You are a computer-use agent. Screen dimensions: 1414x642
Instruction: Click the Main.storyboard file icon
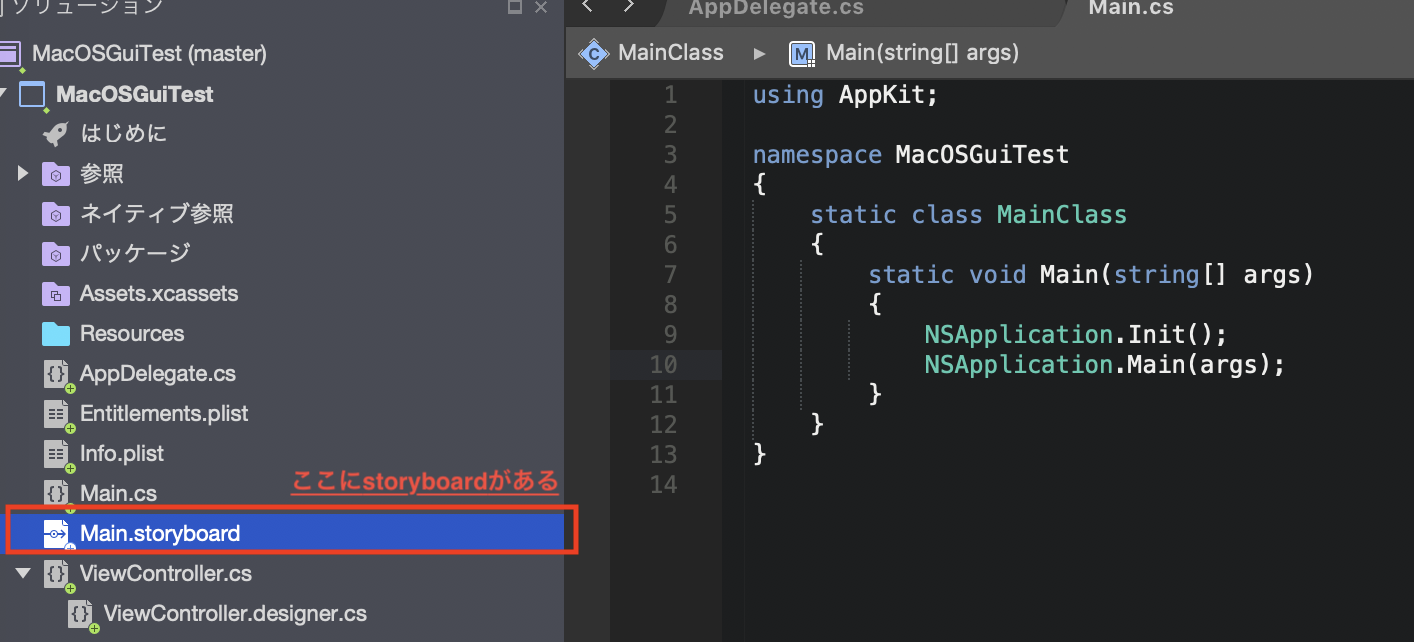[x=57, y=534]
